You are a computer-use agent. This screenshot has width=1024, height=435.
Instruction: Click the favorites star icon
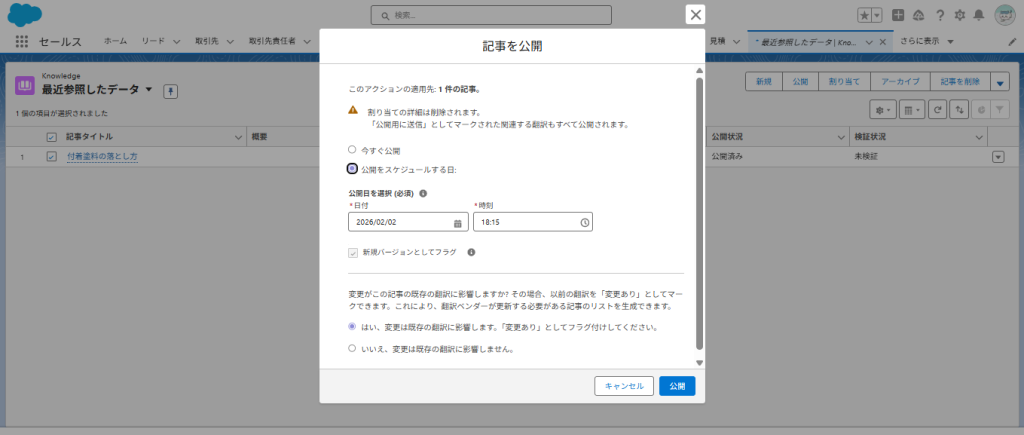pos(864,16)
